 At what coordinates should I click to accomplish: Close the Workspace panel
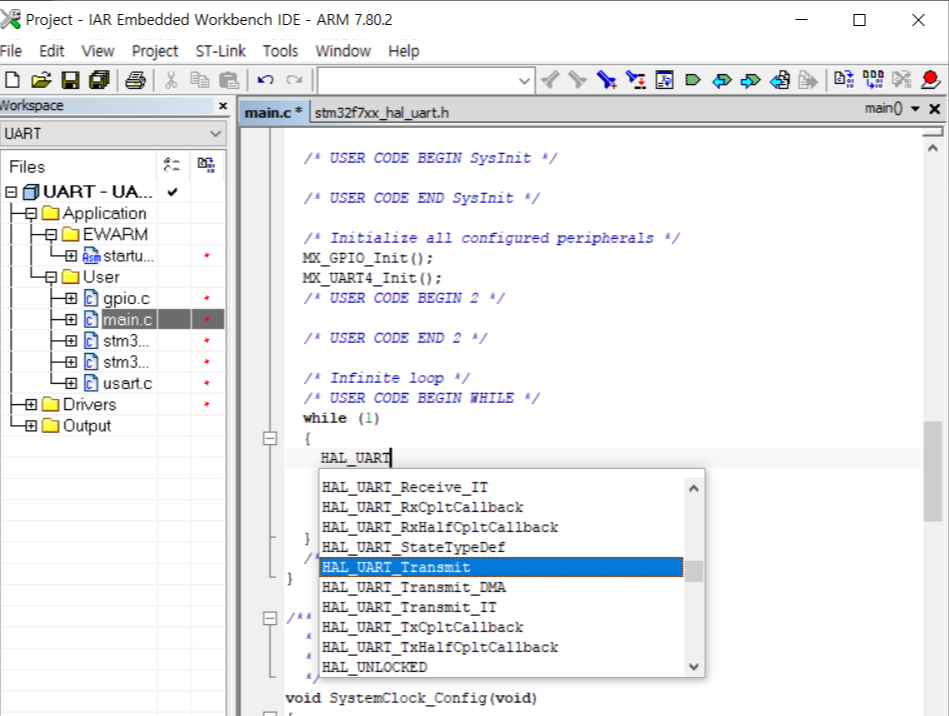point(223,106)
